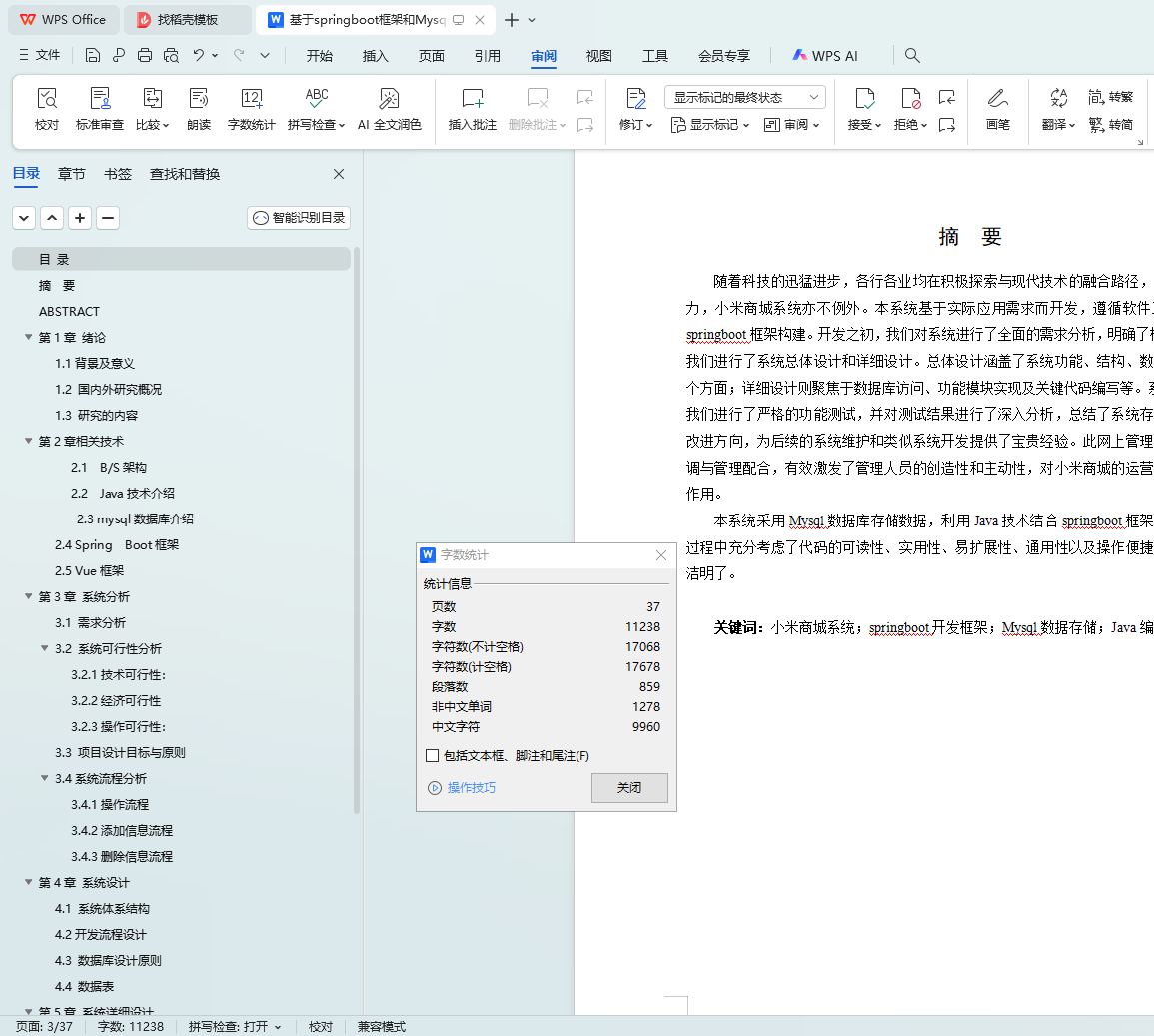Viewport: 1154px width, 1036px height.
Task: Click the 修订 track changes icon
Action: 635,99
